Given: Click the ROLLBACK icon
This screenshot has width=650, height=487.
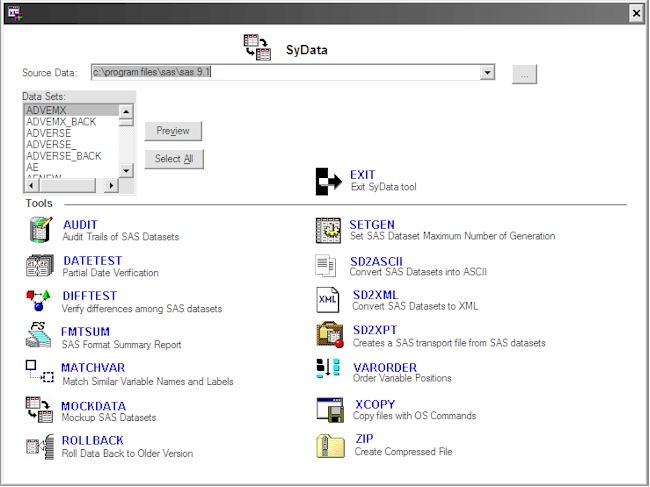Looking at the screenshot, I should (40, 446).
